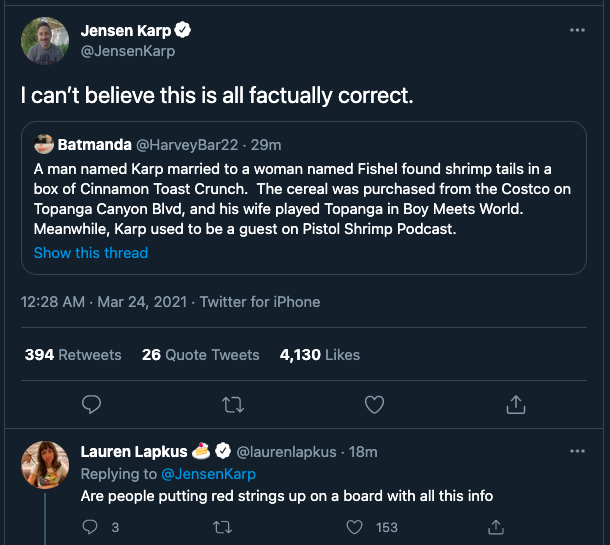View the 394 Retweets list

point(73,355)
